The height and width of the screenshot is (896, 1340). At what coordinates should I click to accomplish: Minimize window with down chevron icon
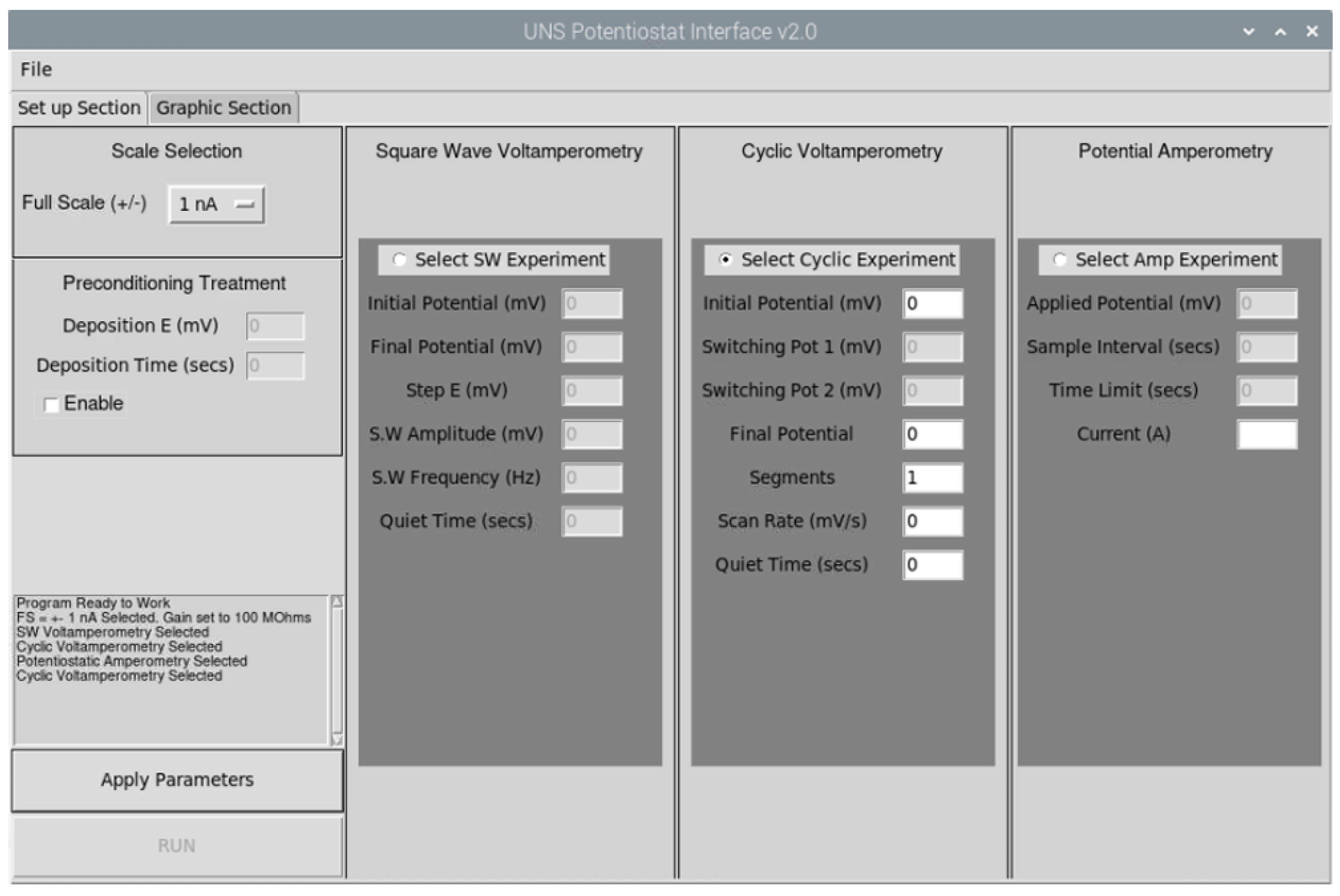[x=1249, y=32]
